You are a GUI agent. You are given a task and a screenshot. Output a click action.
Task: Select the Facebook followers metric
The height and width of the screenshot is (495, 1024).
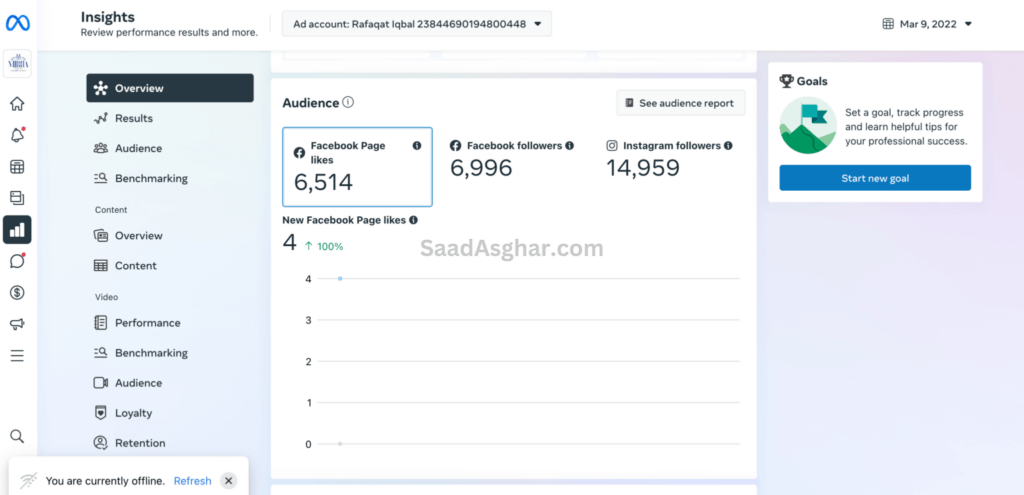click(512, 159)
